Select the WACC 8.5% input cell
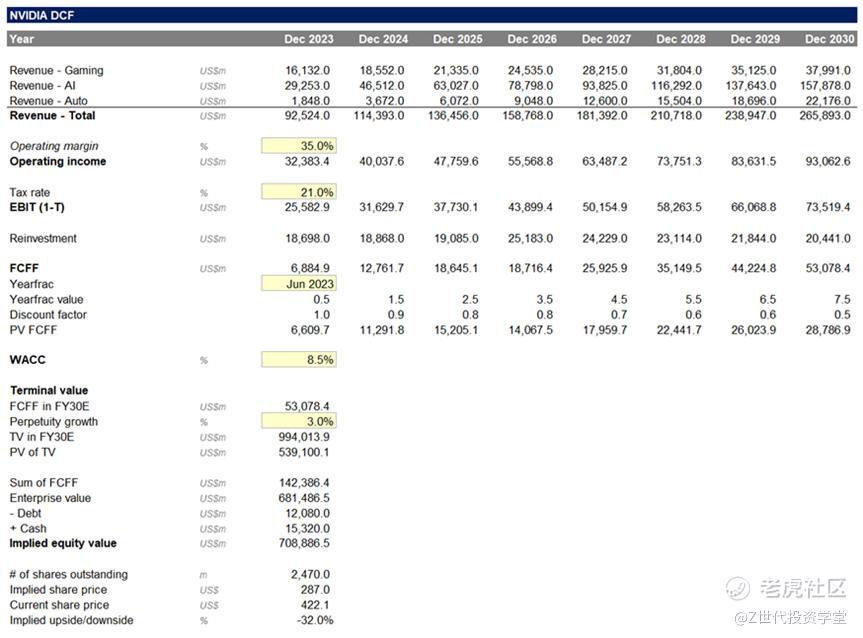The height and width of the screenshot is (638, 863). point(298,359)
